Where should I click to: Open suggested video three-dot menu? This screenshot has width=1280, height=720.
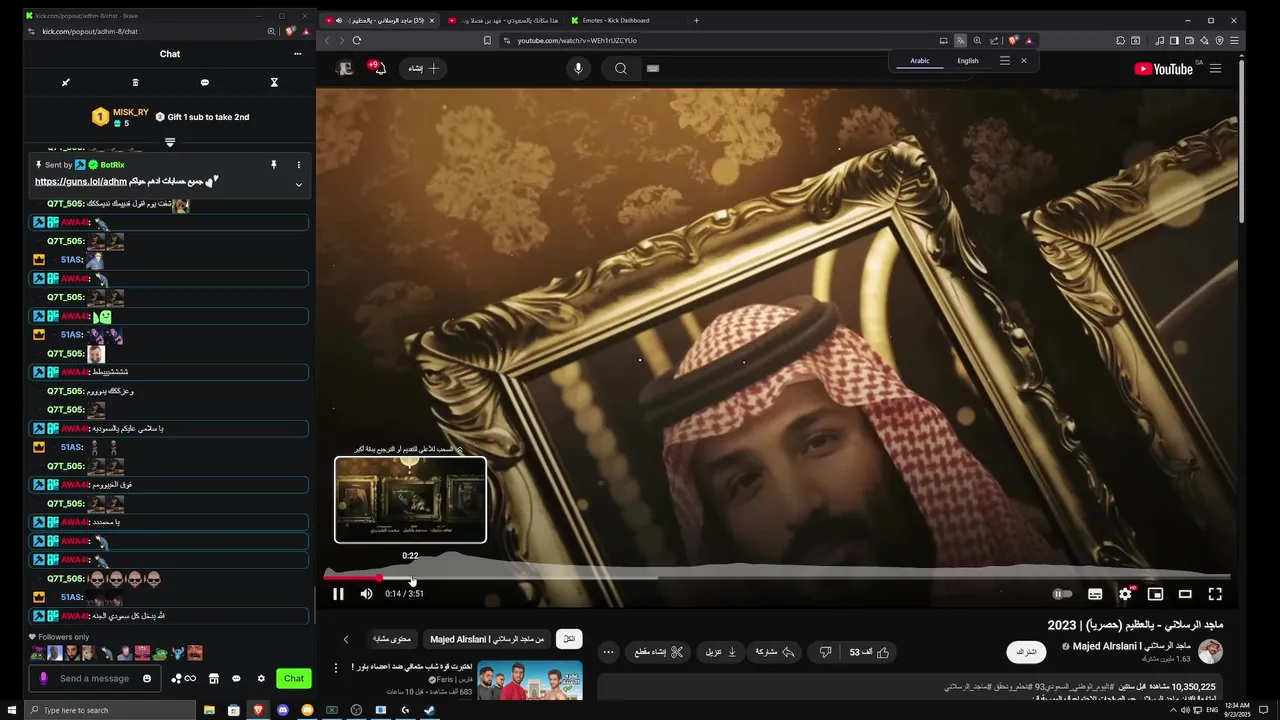[x=336, y=667]
